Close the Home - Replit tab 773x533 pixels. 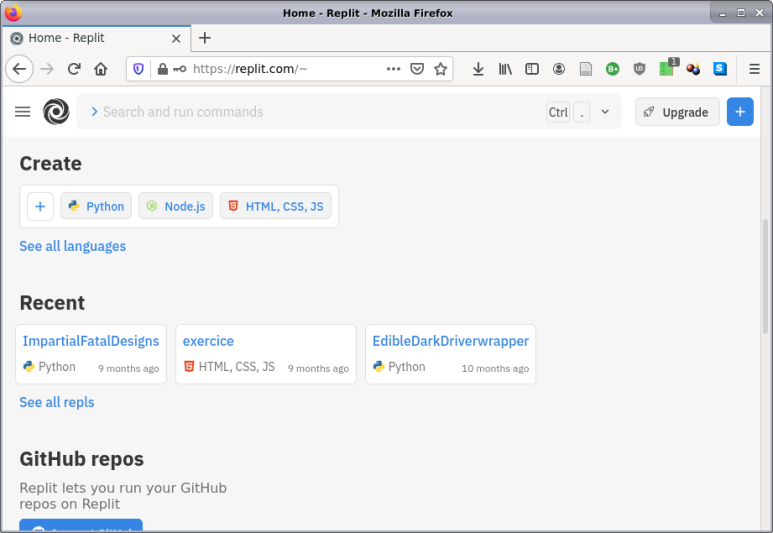click(x=176, y=38)
